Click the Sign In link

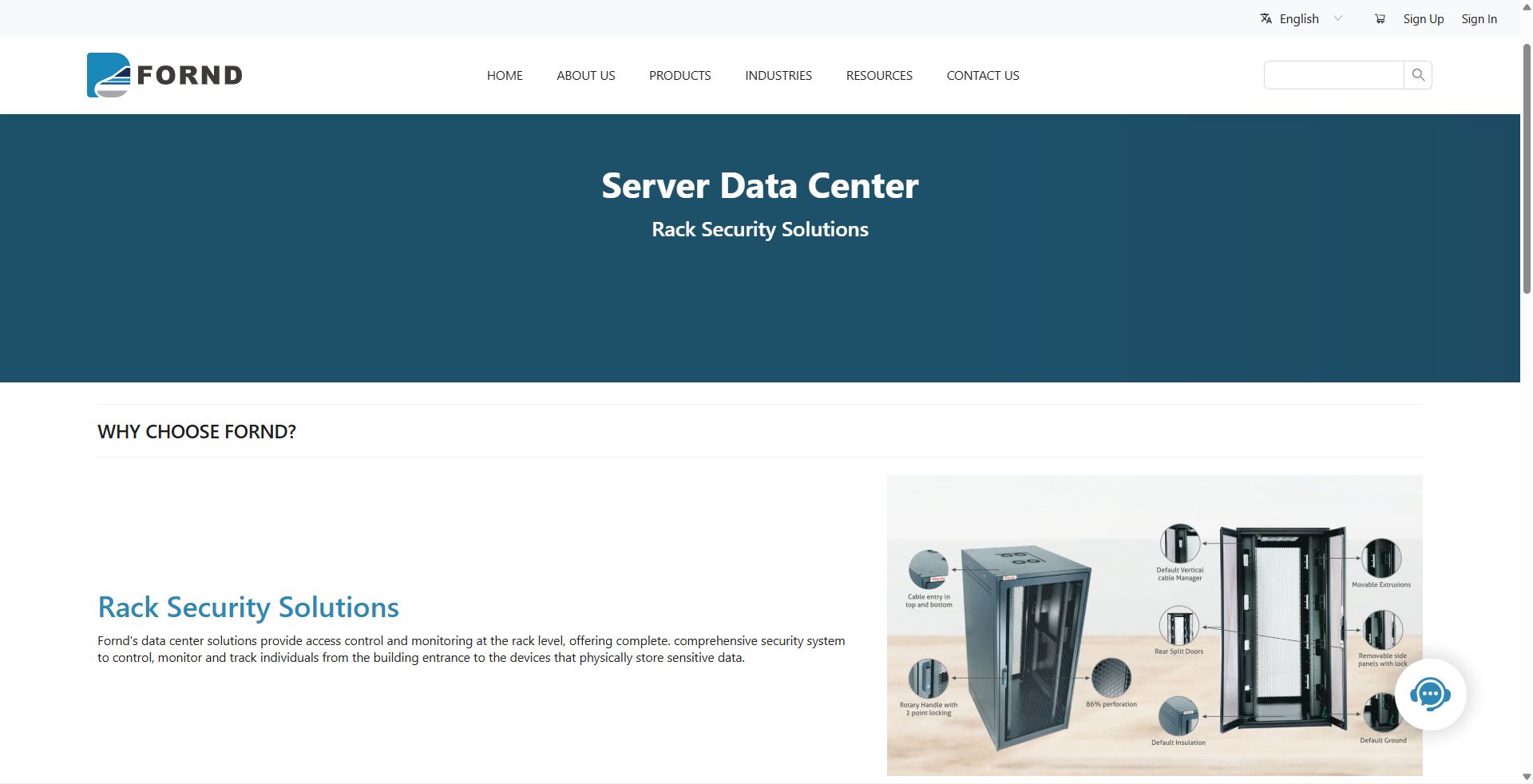pos(1479,18)
